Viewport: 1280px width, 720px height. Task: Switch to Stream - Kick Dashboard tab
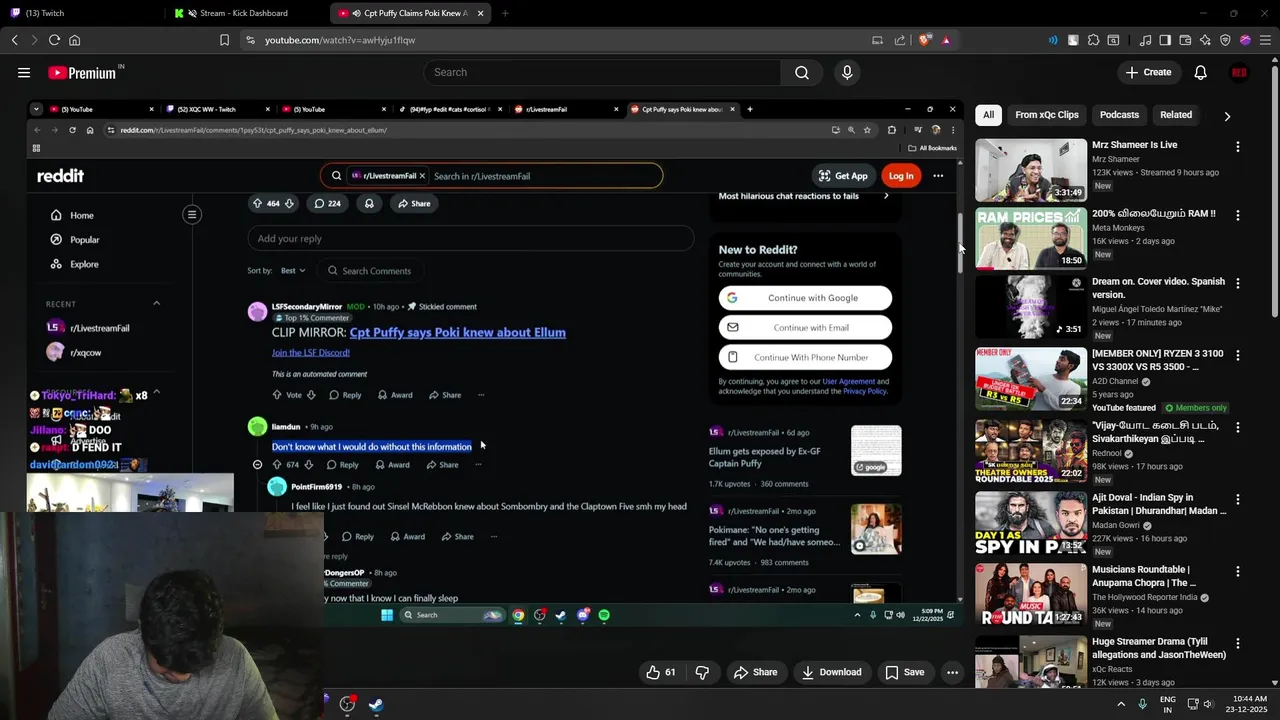tap(243, 13)
